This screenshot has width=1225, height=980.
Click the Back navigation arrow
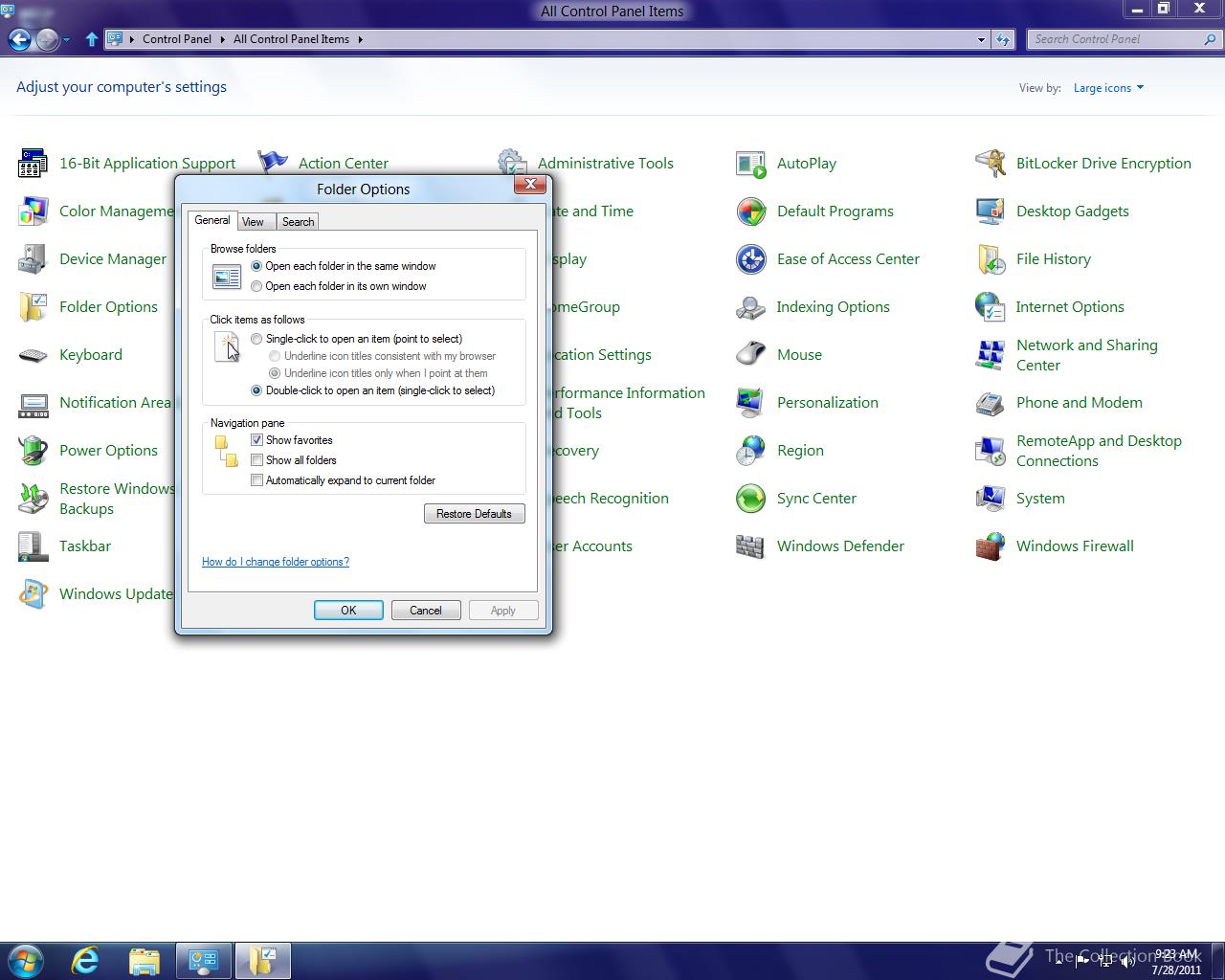(x=20, y=39)
